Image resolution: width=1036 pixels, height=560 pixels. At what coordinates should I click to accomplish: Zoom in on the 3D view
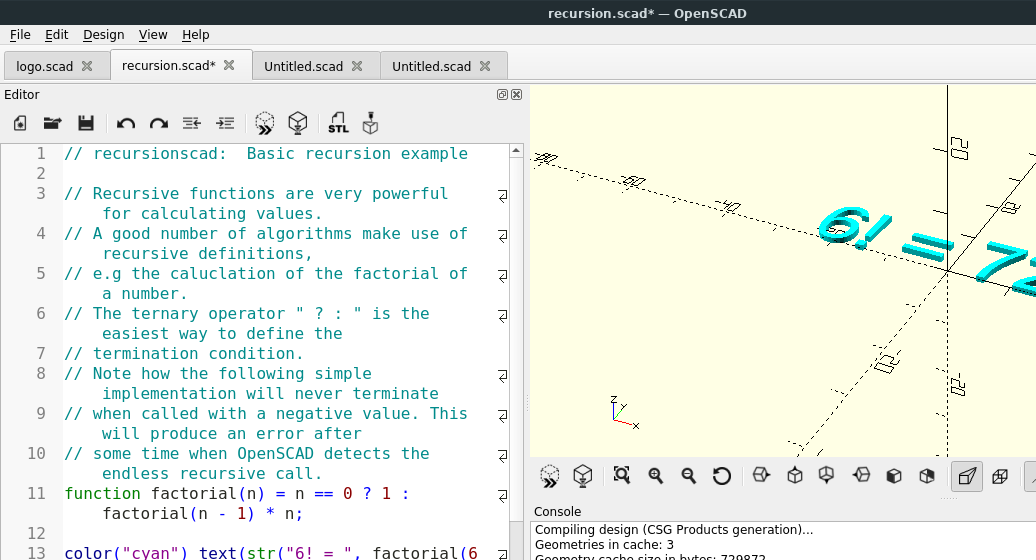coord(655,476)
